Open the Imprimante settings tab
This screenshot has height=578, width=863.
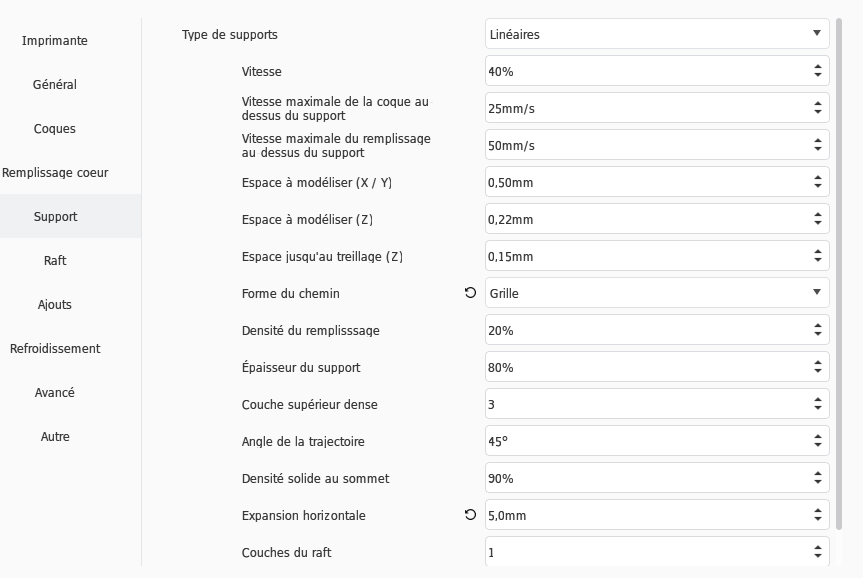[55, 41]
